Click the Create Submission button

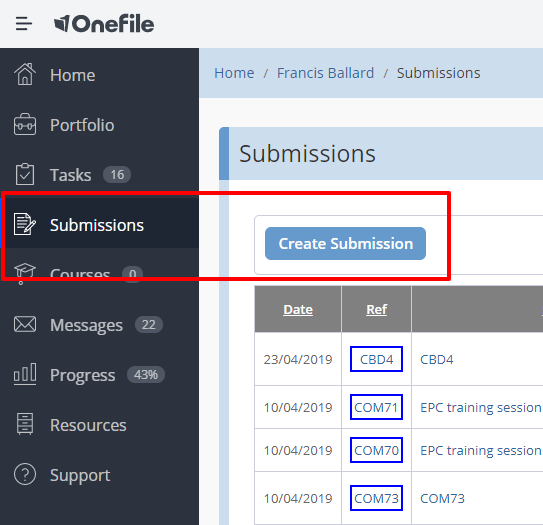[345, 243]
